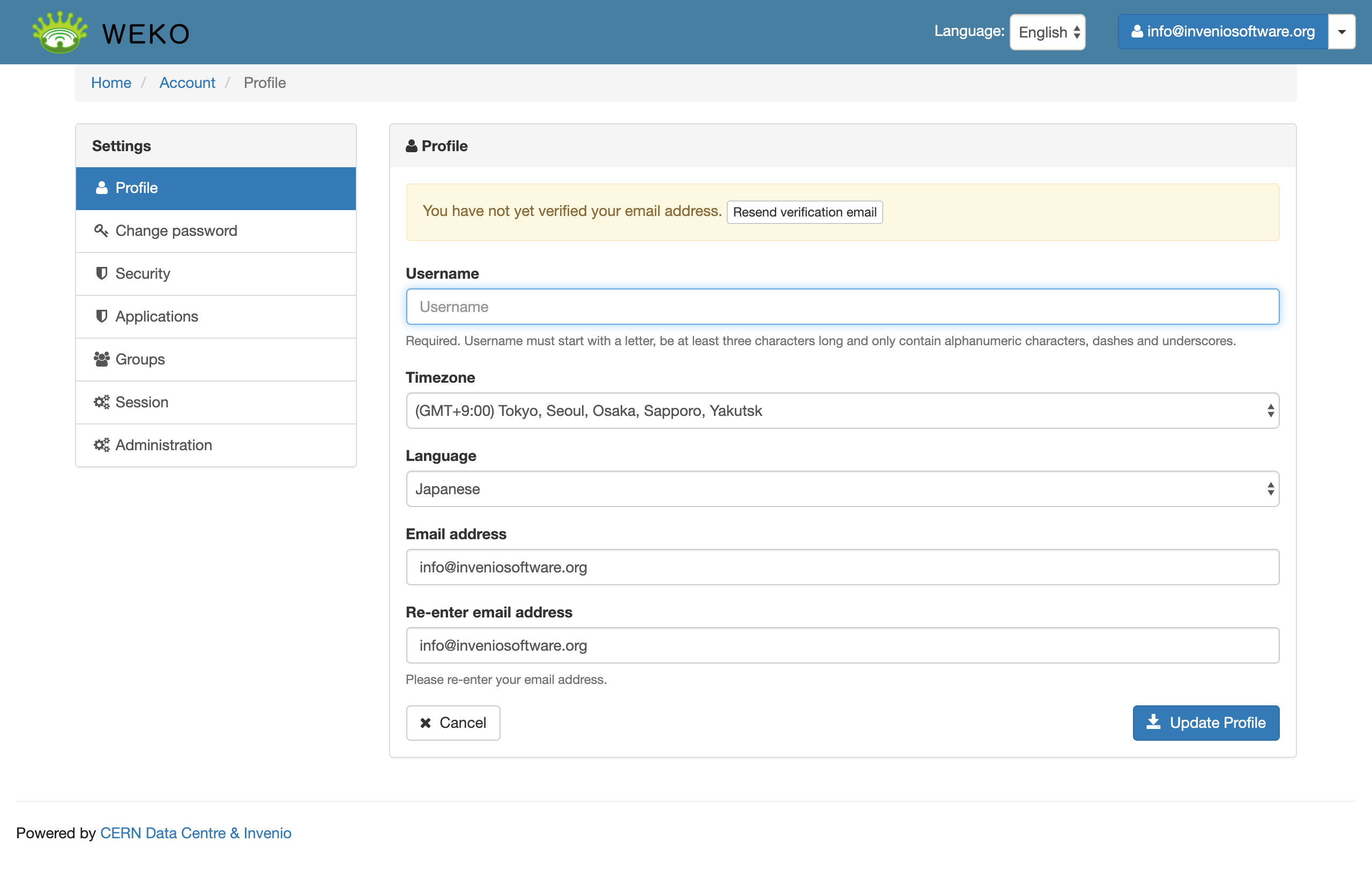Click the WEKO logo icon
1372x879 pixels.
coord(60,33)
